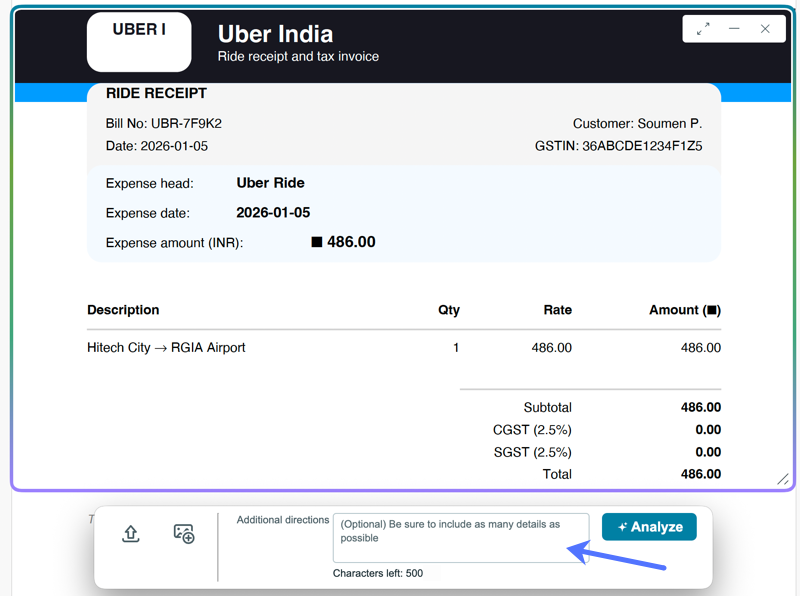
Task: Click the resize handle at the receipt corner
Action: [x=783, y=479]
